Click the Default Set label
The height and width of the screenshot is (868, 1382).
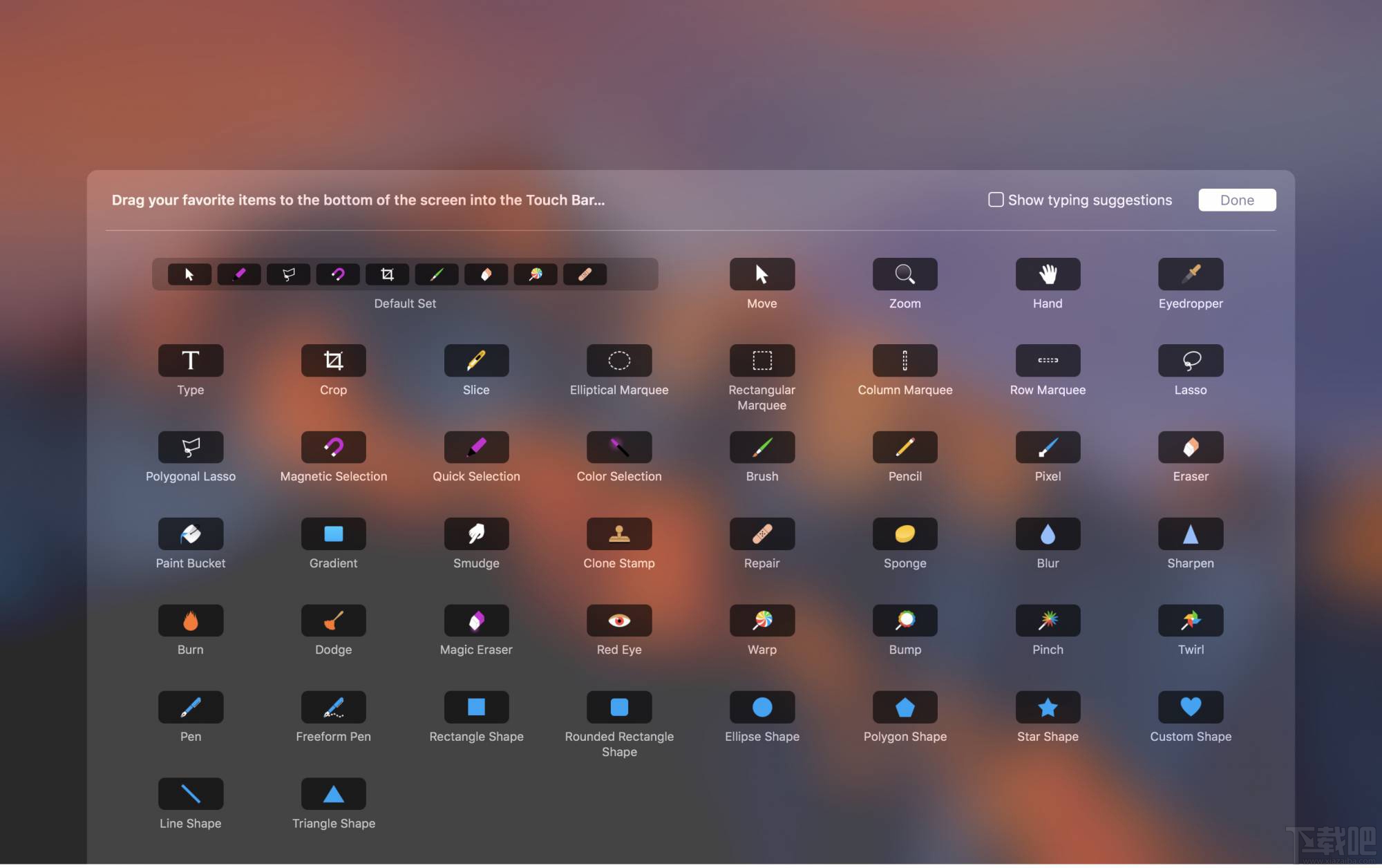[405, 303]
